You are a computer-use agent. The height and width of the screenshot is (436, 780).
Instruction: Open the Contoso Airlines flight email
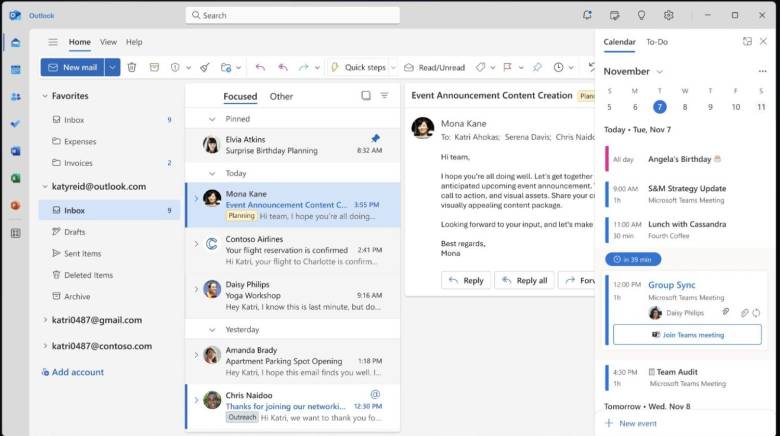tap(292, 250)
